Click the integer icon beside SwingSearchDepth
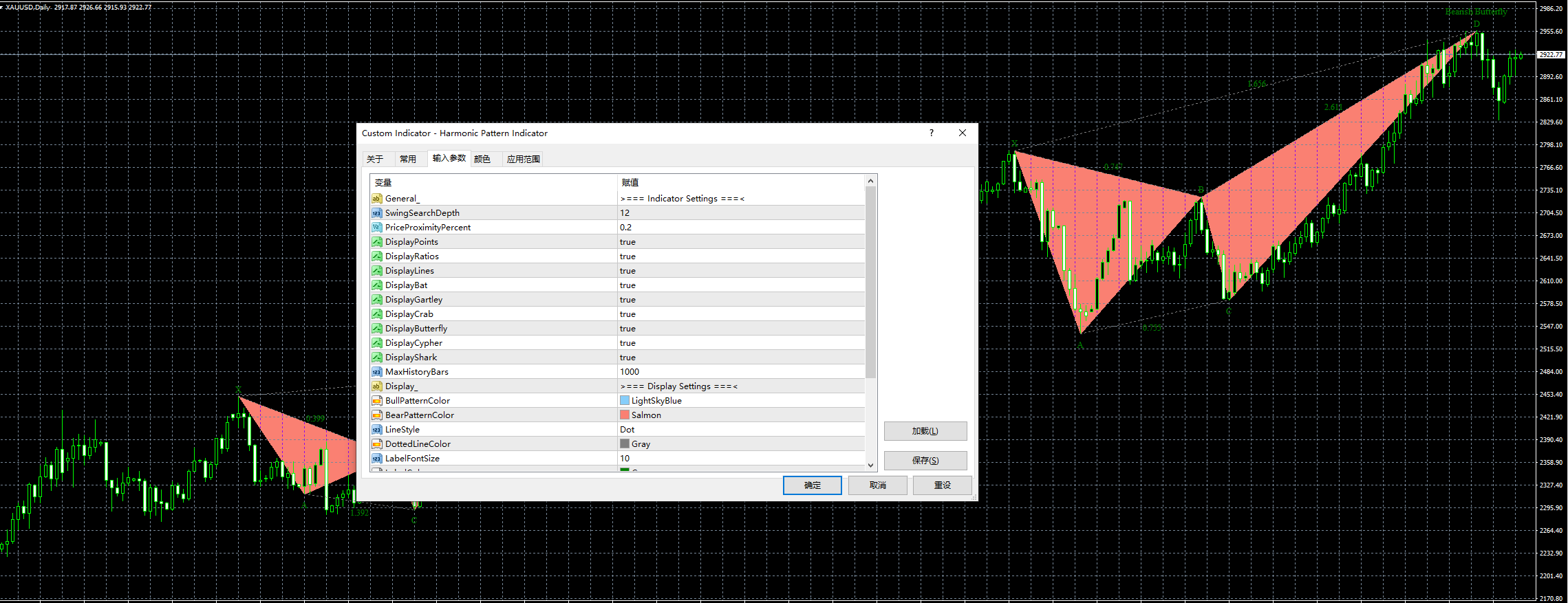This screenshot has width=1568, height=603. [376, 213]
